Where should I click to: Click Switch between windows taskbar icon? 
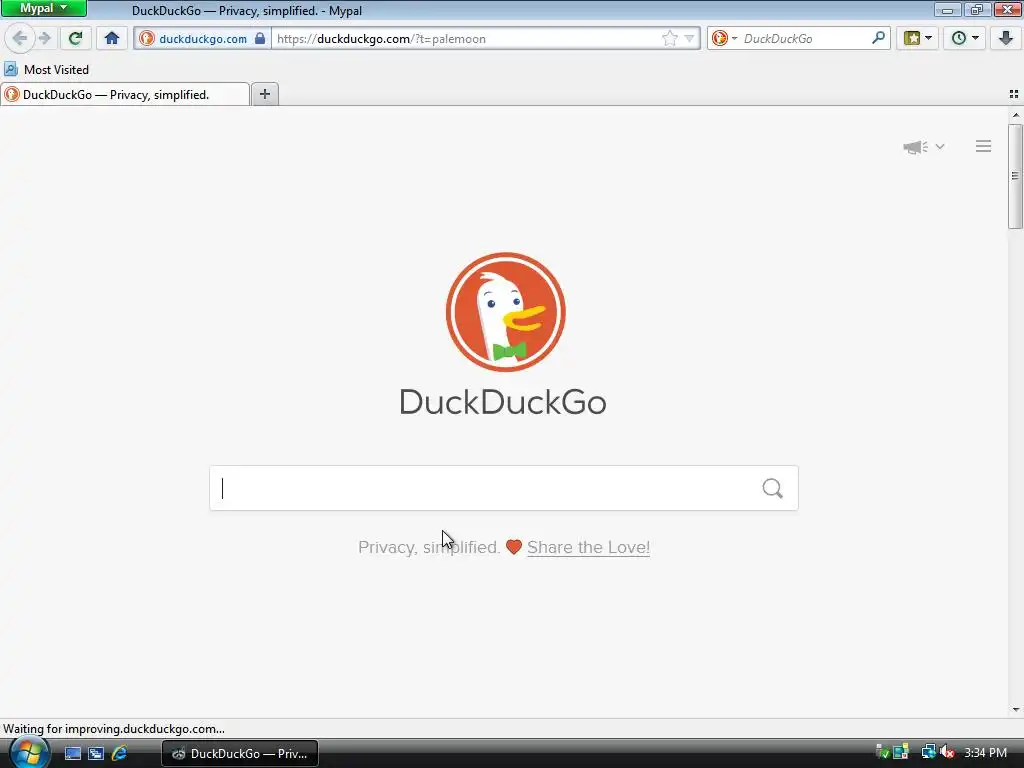click(x=96, y=754)
